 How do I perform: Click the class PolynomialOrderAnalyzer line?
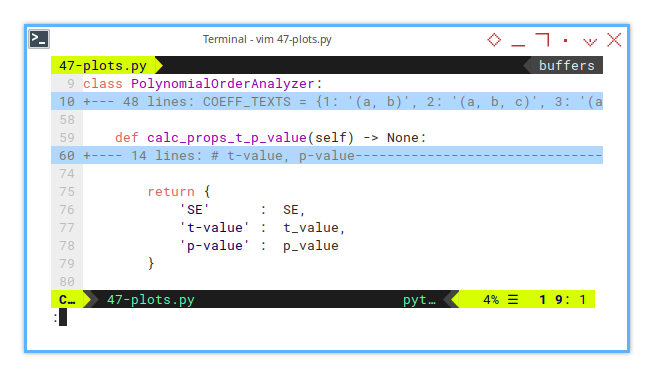203,83
